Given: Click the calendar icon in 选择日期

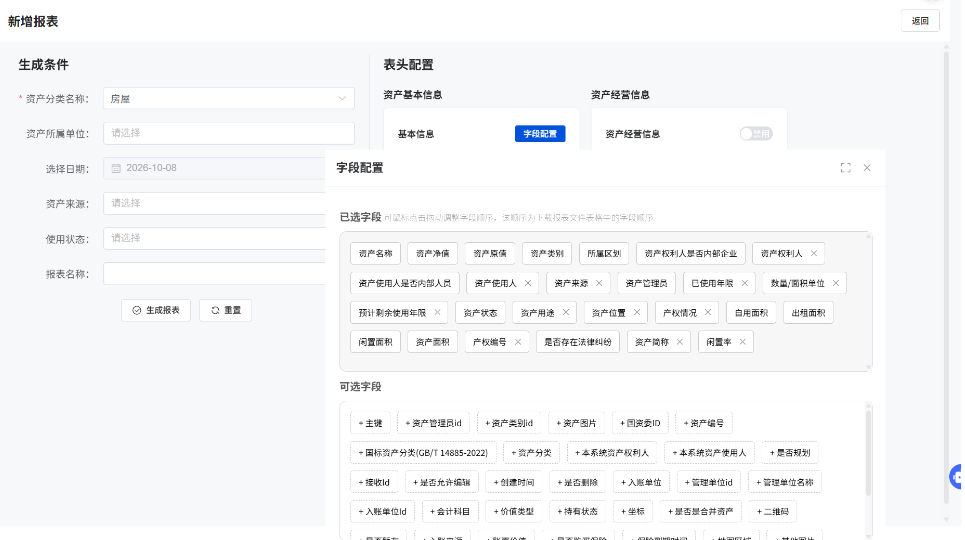Looking at the screenshot, I should tap(116, 168).
